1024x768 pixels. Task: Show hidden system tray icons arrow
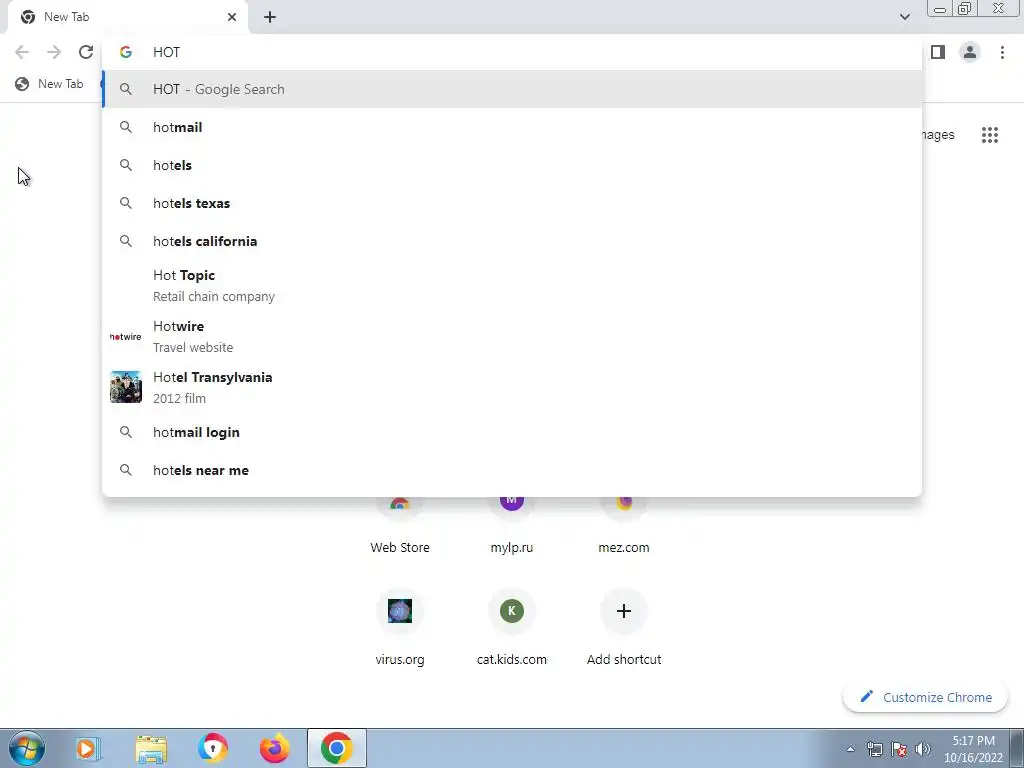point(850,749)
